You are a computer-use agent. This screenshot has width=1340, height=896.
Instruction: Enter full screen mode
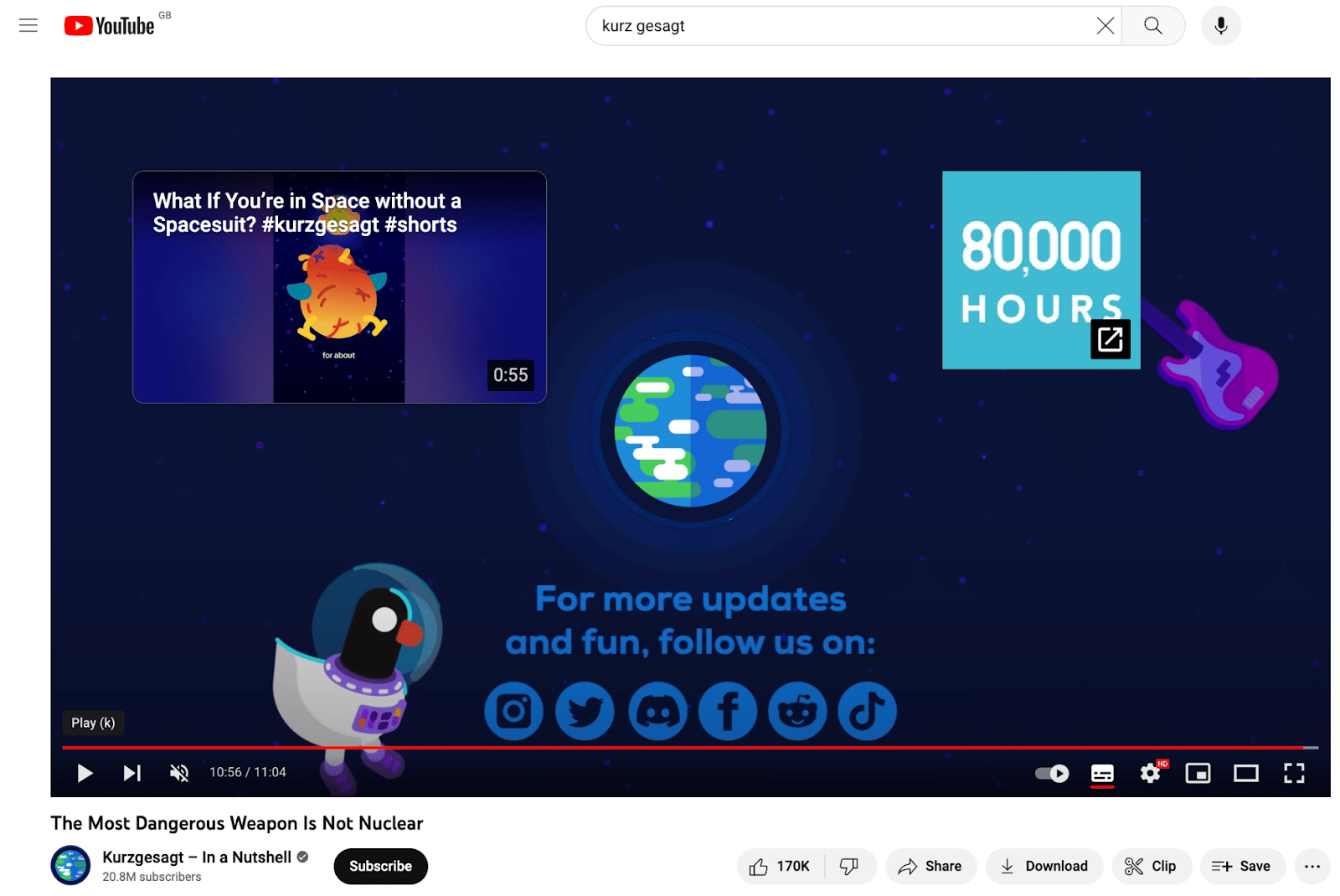(x=1294, y=773)
